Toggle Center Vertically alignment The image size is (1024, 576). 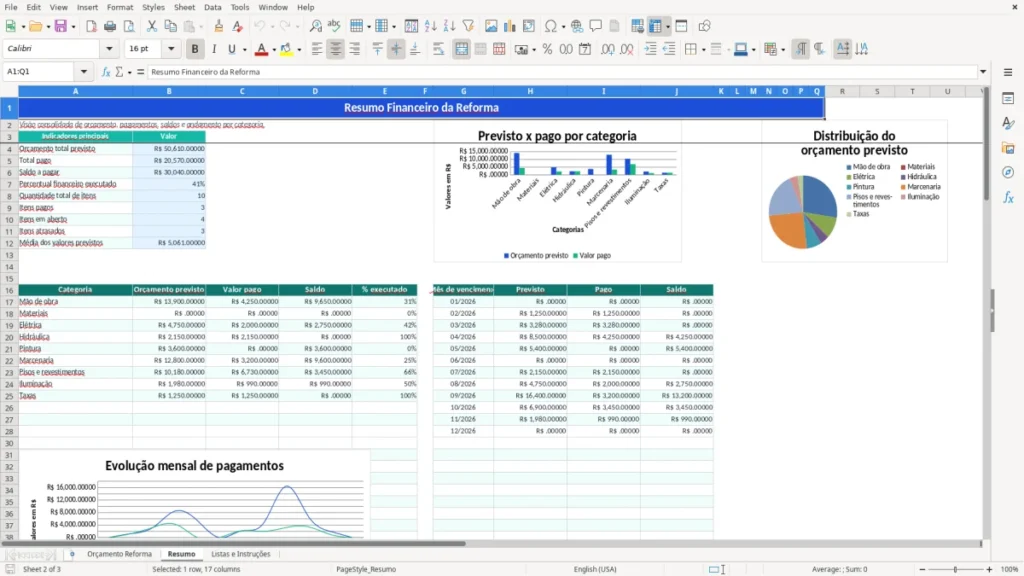396,49
